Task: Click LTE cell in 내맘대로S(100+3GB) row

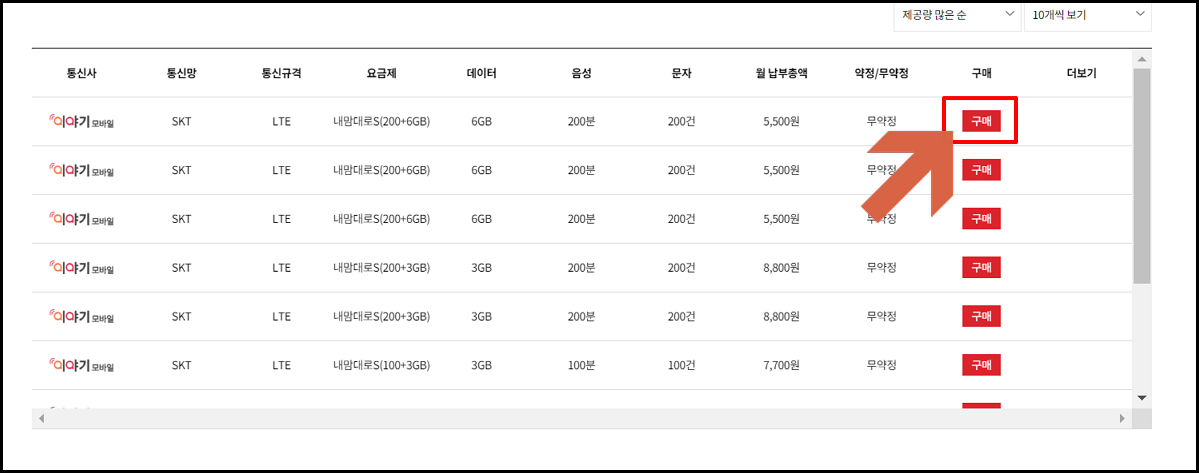Action: point(281,365)
